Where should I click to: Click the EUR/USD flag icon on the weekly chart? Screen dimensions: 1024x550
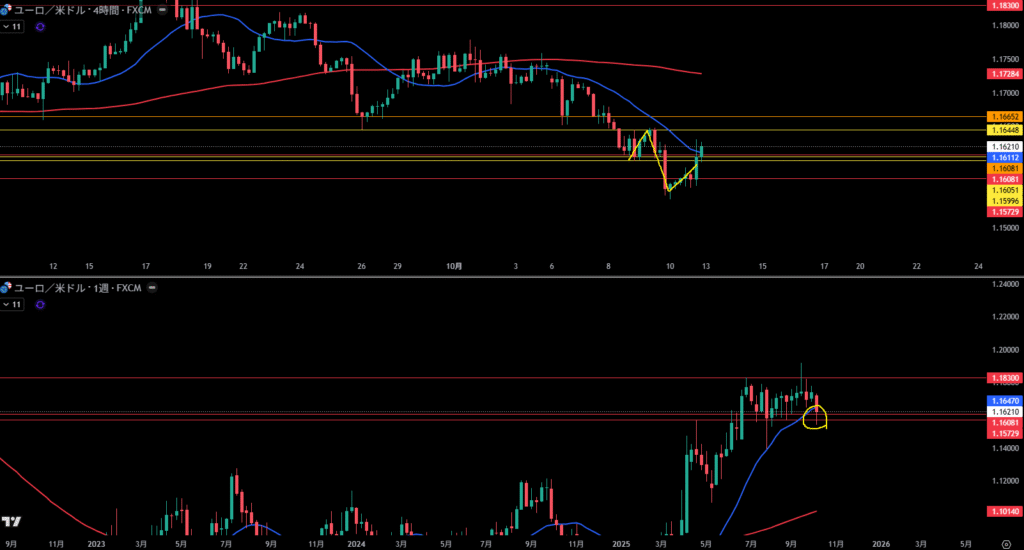pyautogui.click(x=6, y=288)
